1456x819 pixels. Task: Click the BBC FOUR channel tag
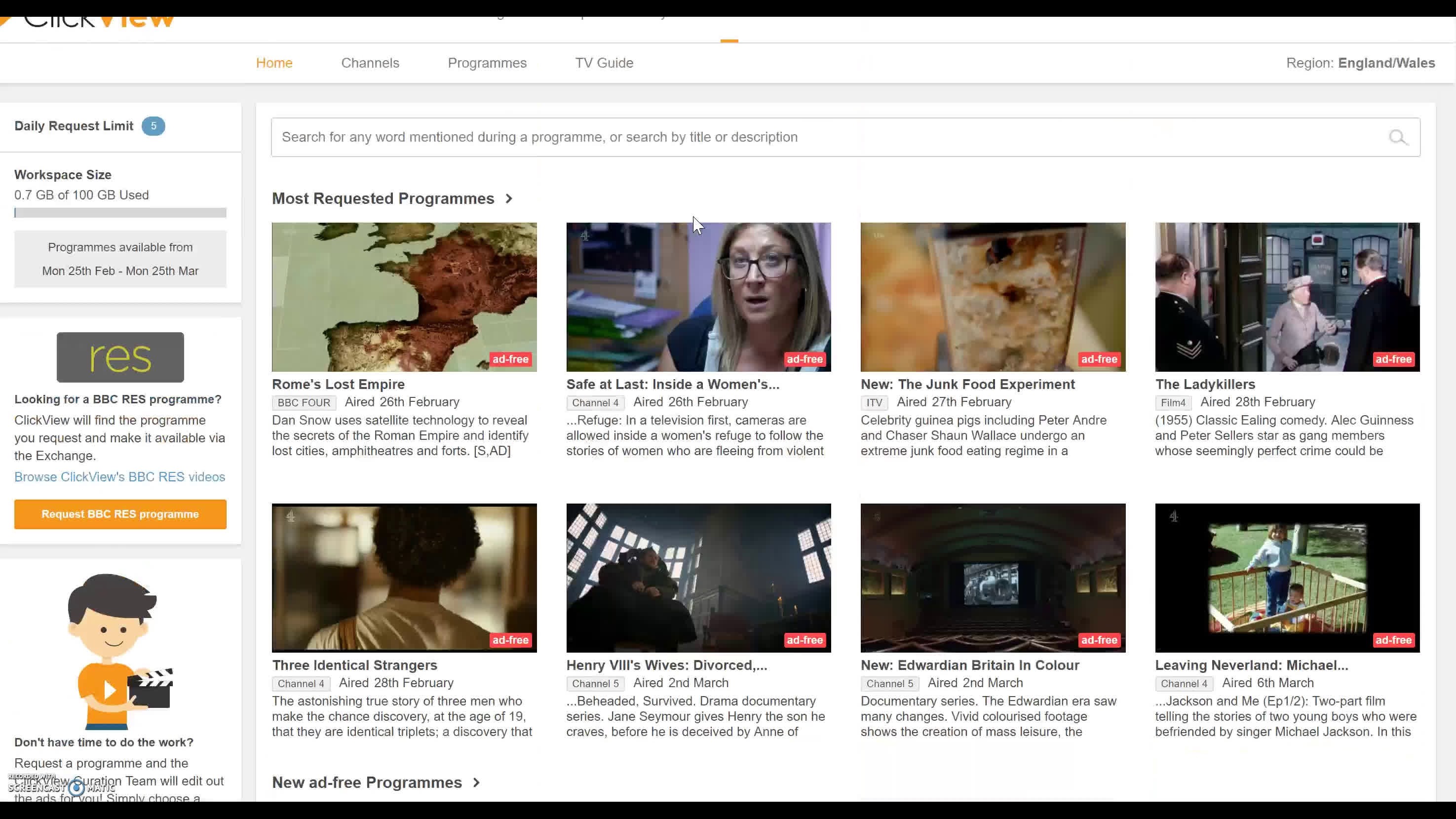click(x=304, y=403)
